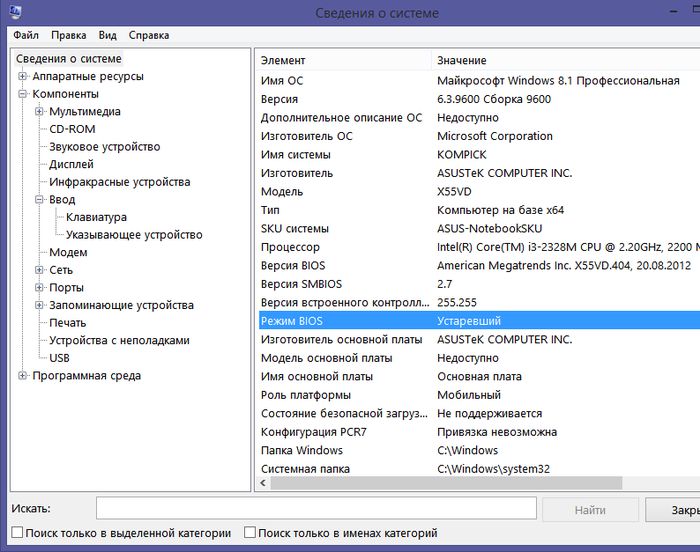
Task: Click the Значение column header
Action: (462, 61)
